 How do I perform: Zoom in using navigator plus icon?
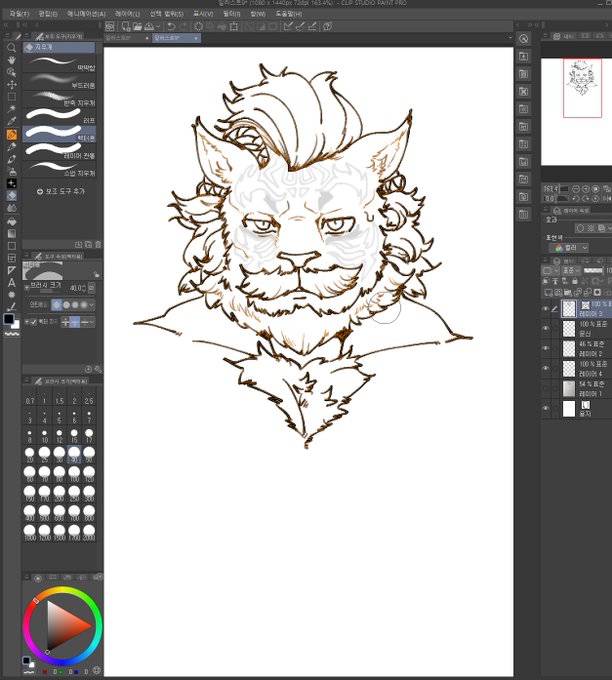[586, 189]
